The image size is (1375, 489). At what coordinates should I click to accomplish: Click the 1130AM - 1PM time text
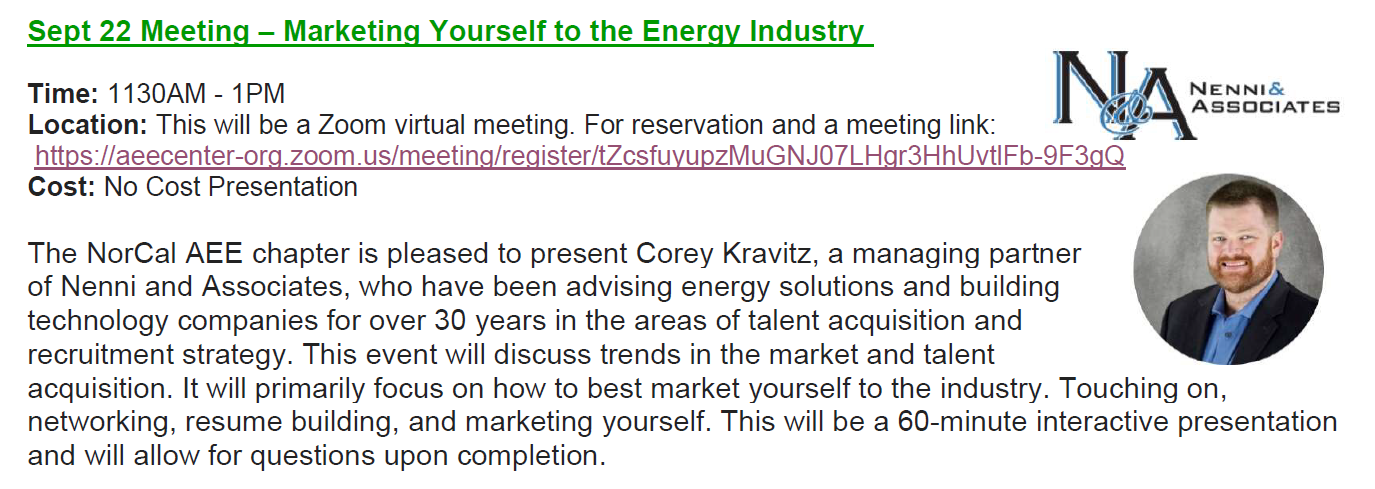pos(195,94)
